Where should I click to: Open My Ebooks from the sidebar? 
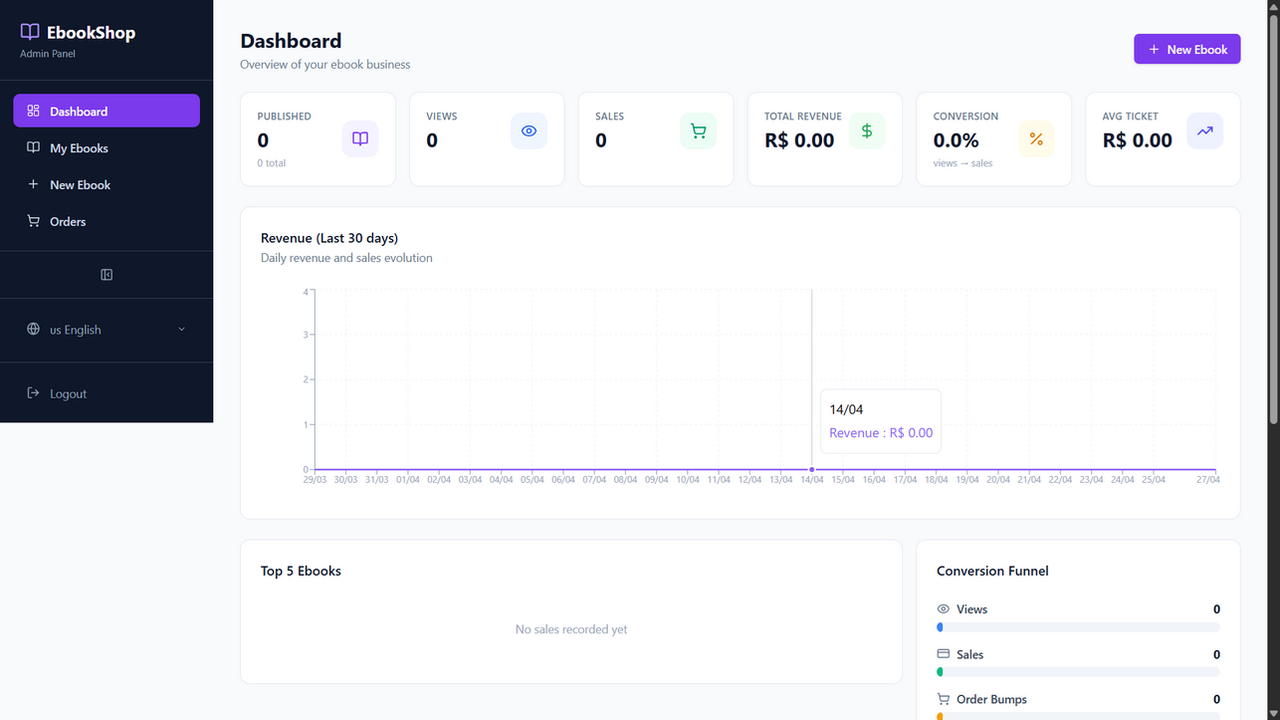click(x=107, y=148)
